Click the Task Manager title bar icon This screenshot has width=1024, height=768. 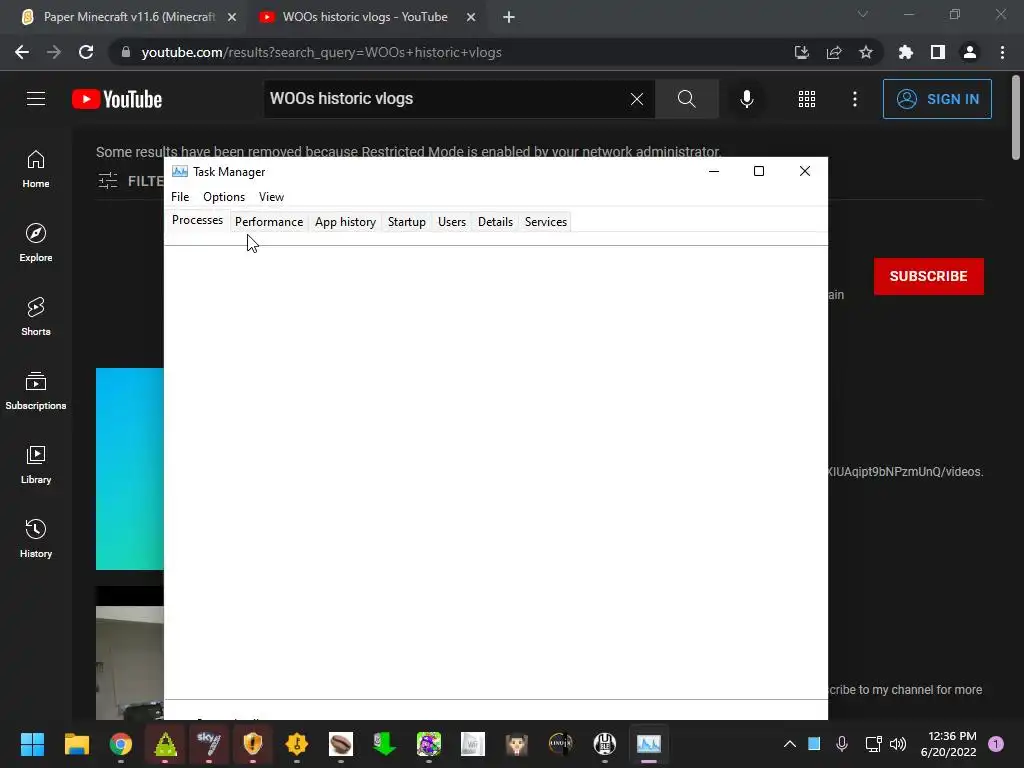180,172
